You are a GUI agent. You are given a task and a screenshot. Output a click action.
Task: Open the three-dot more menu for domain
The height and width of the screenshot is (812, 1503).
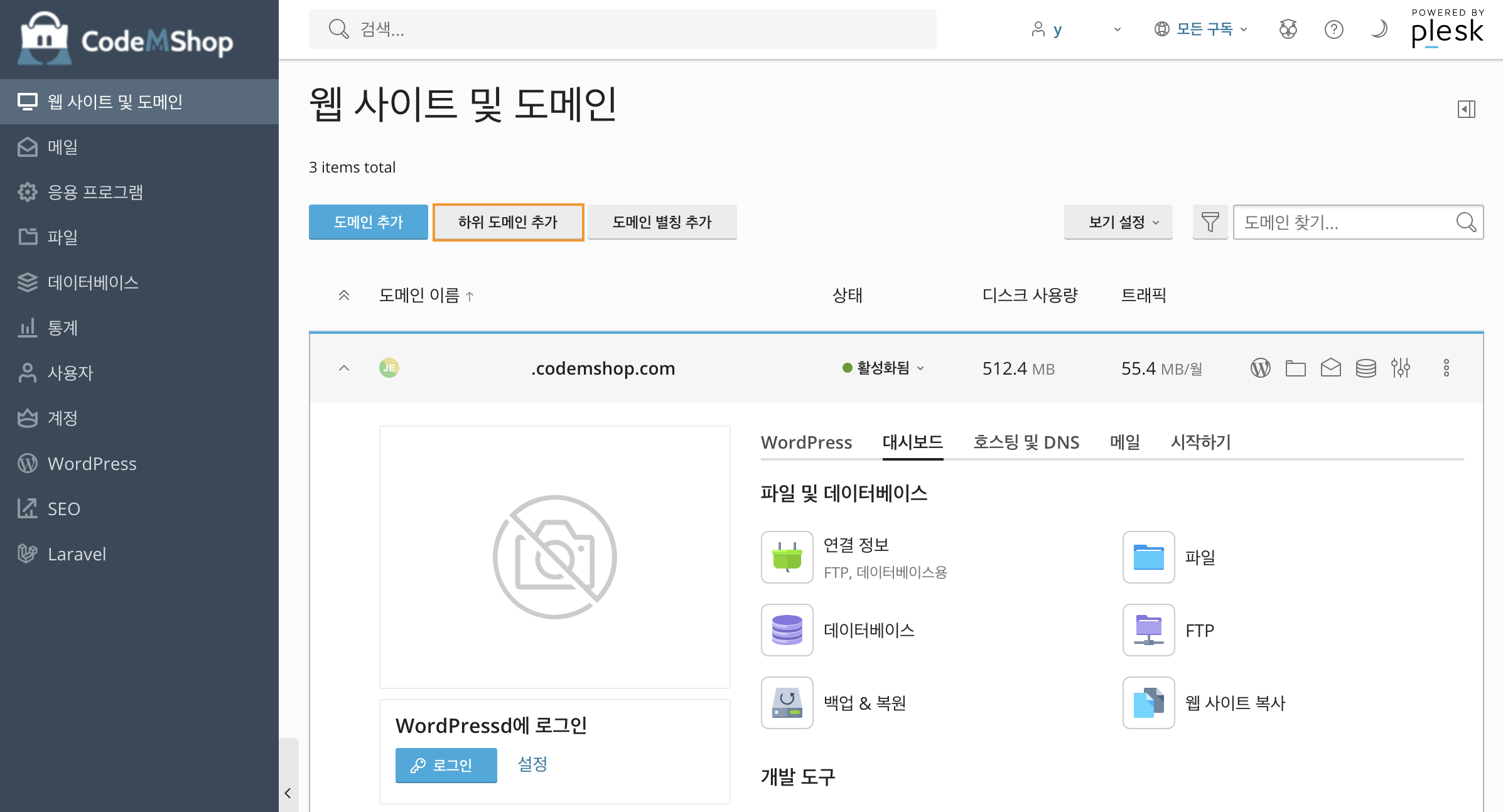[1446, 368]
